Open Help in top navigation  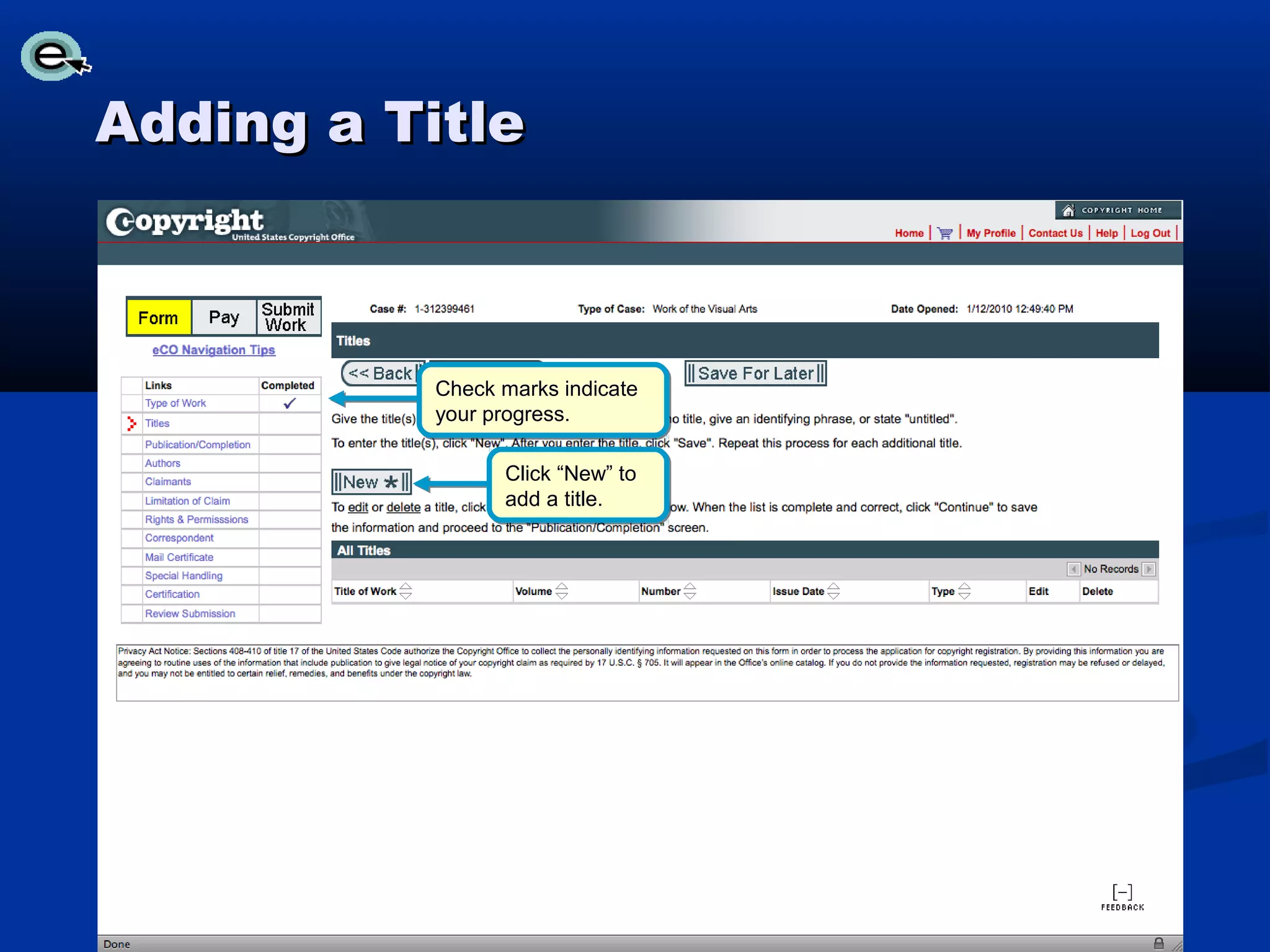pos(1106,234)
